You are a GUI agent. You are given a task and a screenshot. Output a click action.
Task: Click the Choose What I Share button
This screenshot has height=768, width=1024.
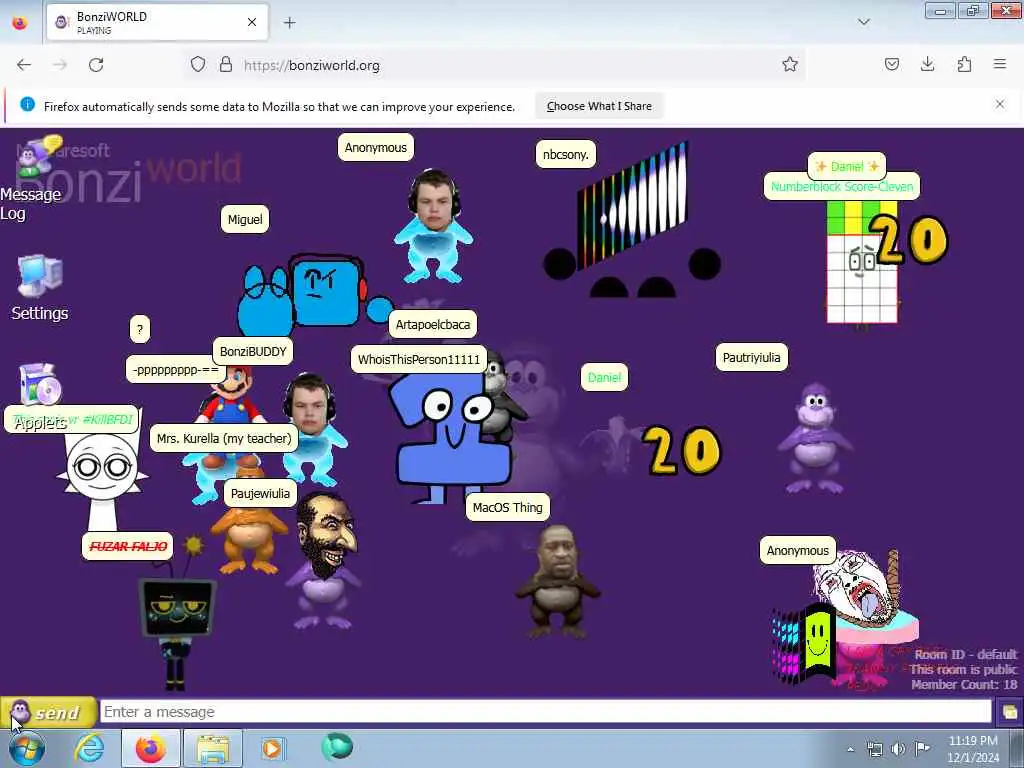(599, 106)
